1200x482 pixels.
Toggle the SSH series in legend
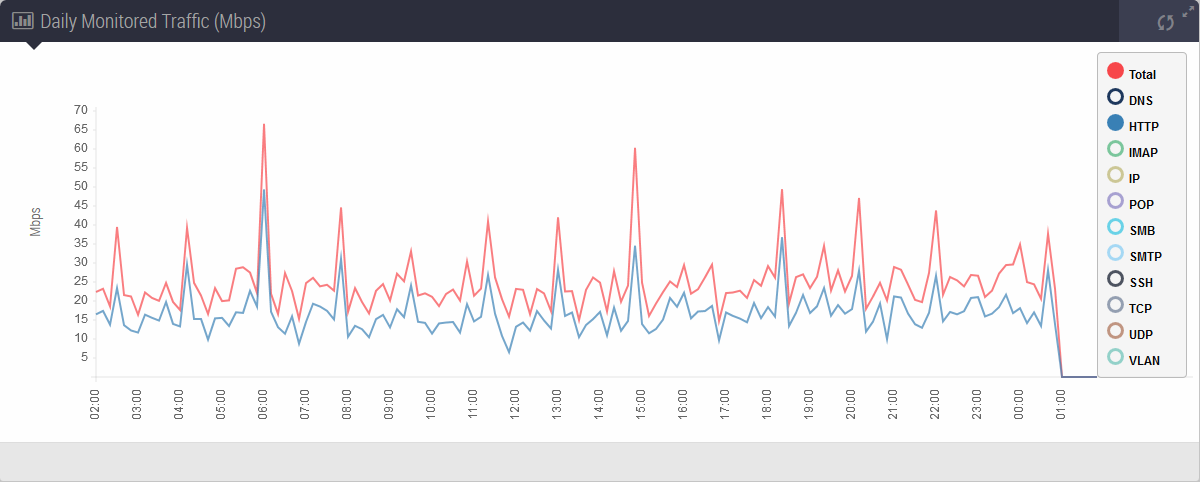[1130, 281]
